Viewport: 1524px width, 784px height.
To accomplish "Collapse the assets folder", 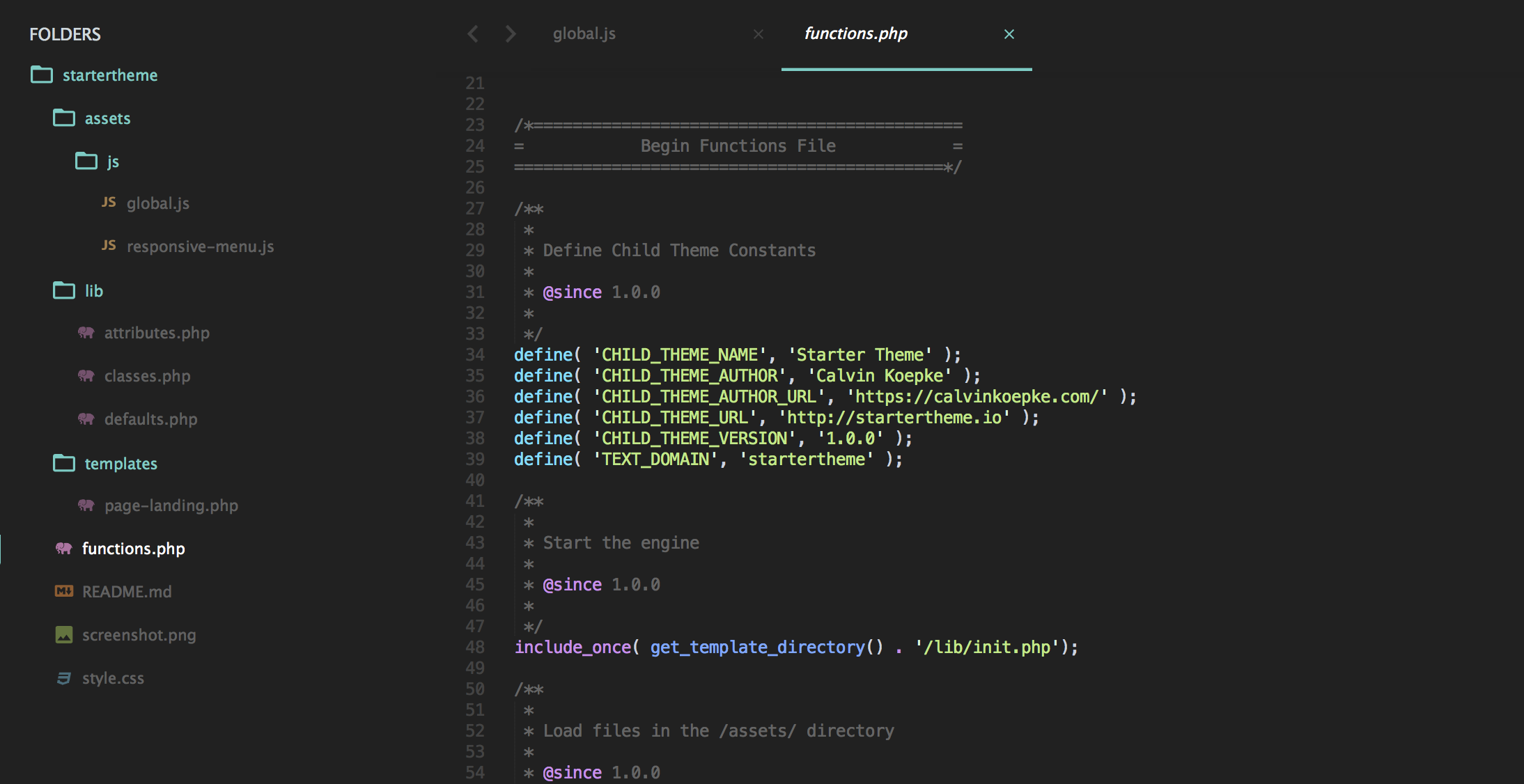I will point(64,118).
